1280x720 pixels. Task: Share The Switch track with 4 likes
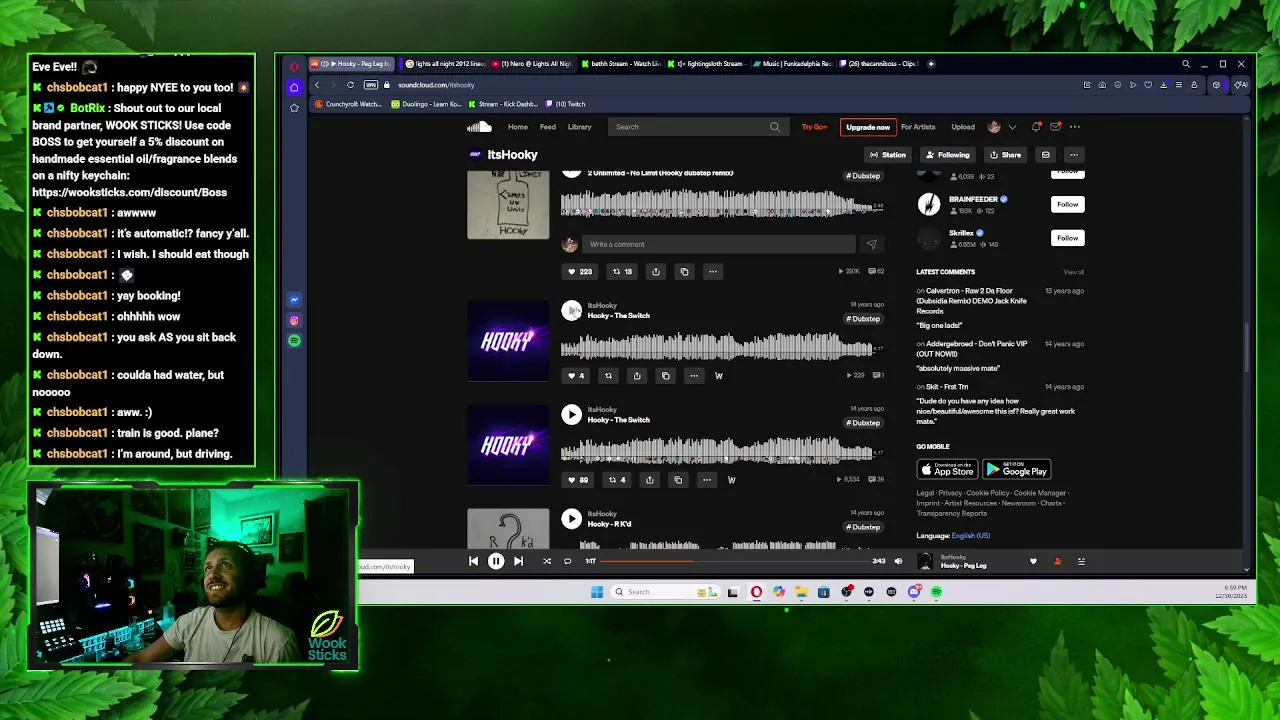coord(637,376)
